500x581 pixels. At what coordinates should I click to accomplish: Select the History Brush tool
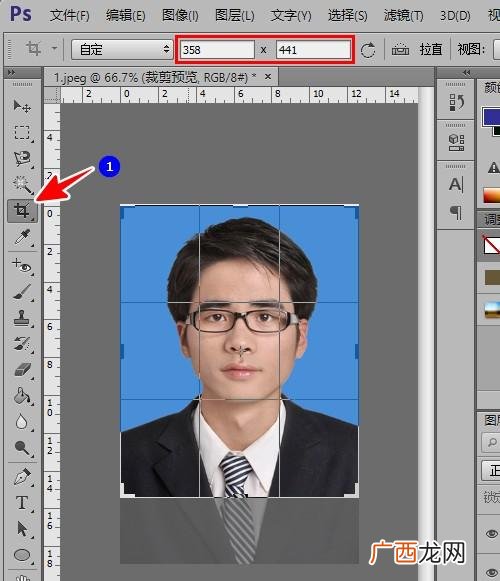point(22,344)
